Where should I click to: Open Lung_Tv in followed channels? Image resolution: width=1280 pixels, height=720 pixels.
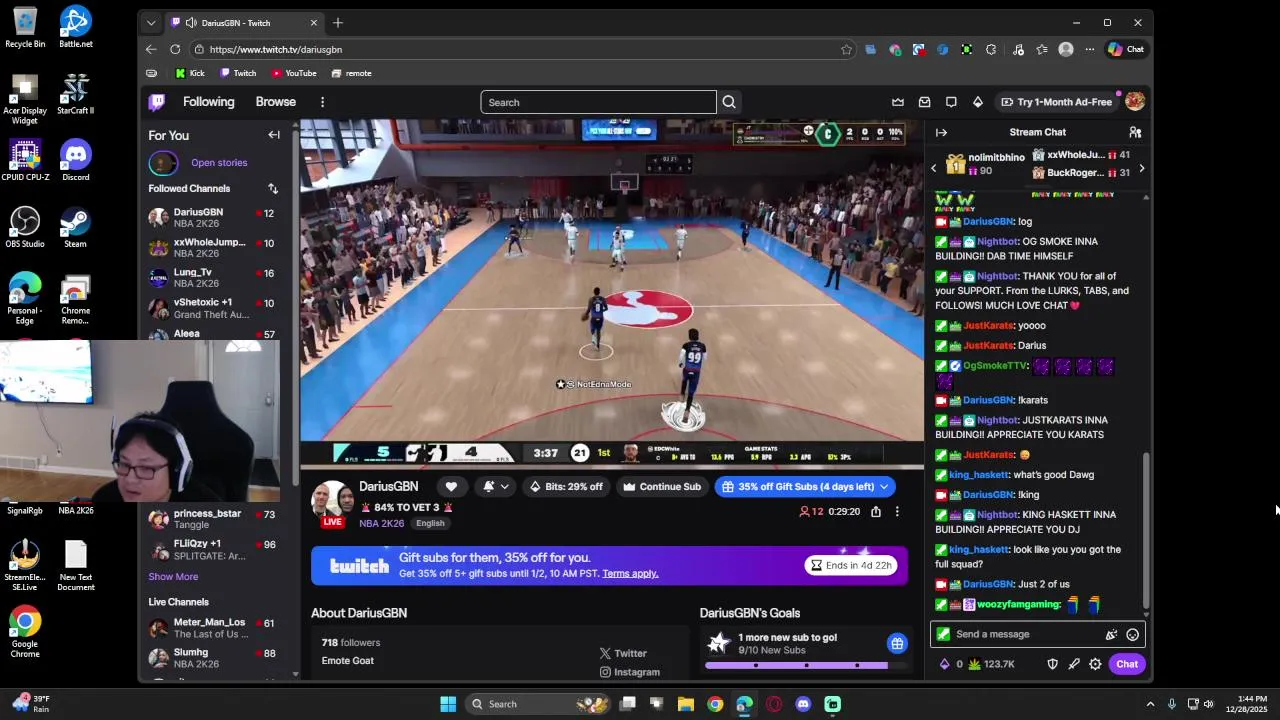[x=212, y=278]
